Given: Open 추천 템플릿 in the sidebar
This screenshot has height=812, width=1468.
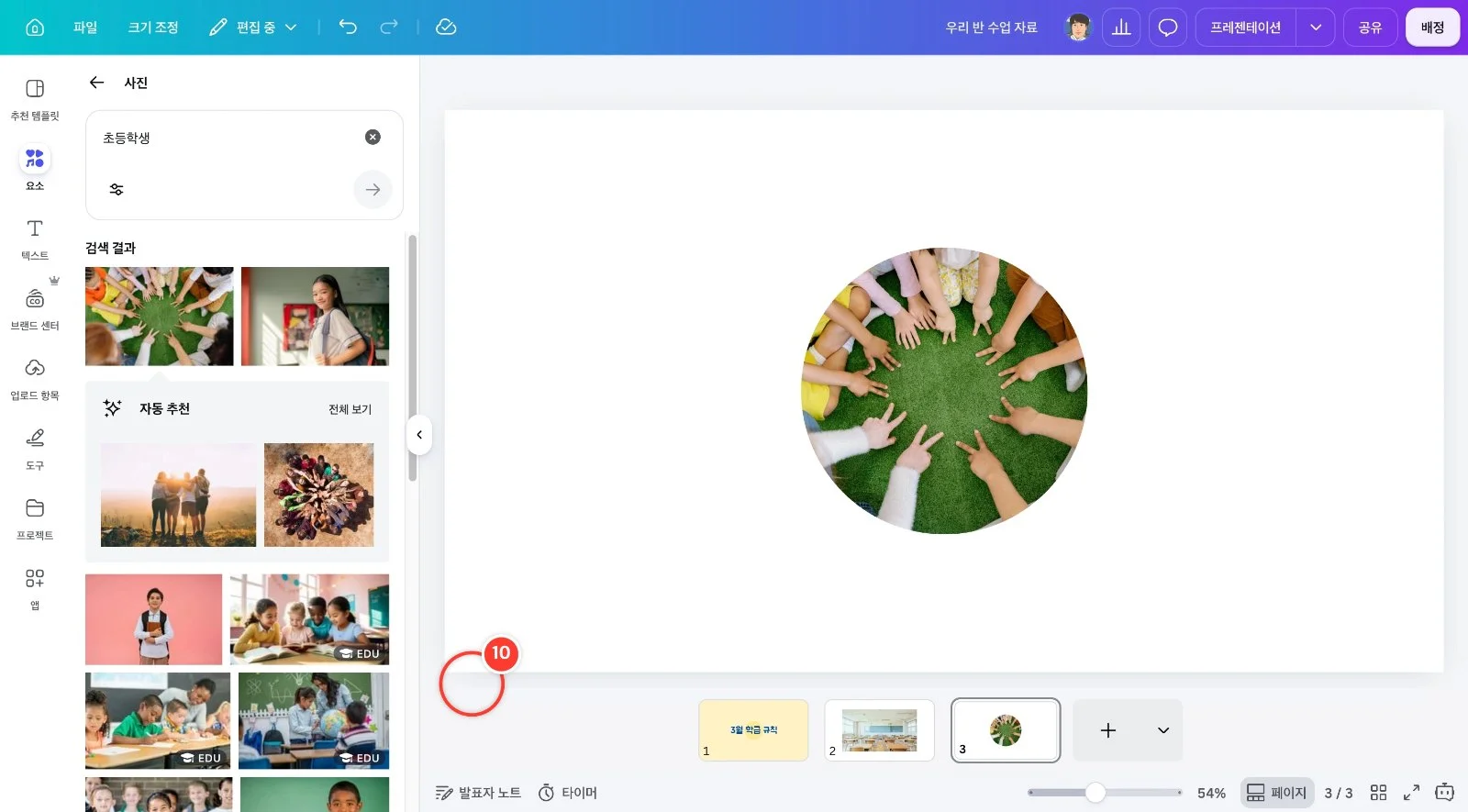Looking at the screenshot, I should pos(35,99).
